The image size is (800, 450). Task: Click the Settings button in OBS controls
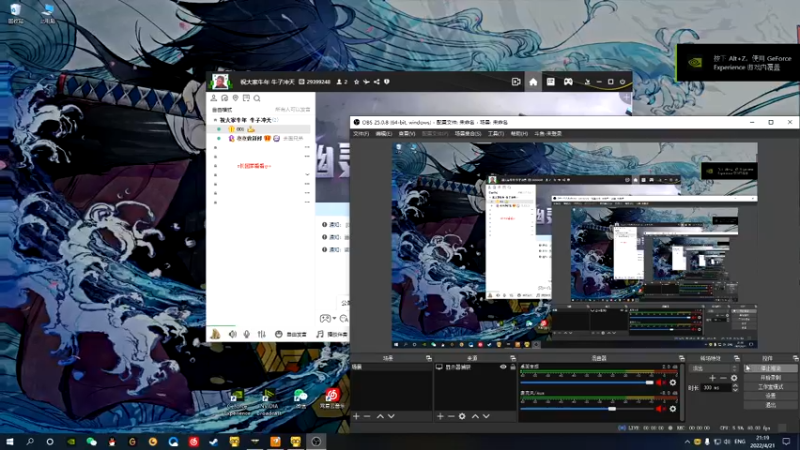[x=769, y=395]
